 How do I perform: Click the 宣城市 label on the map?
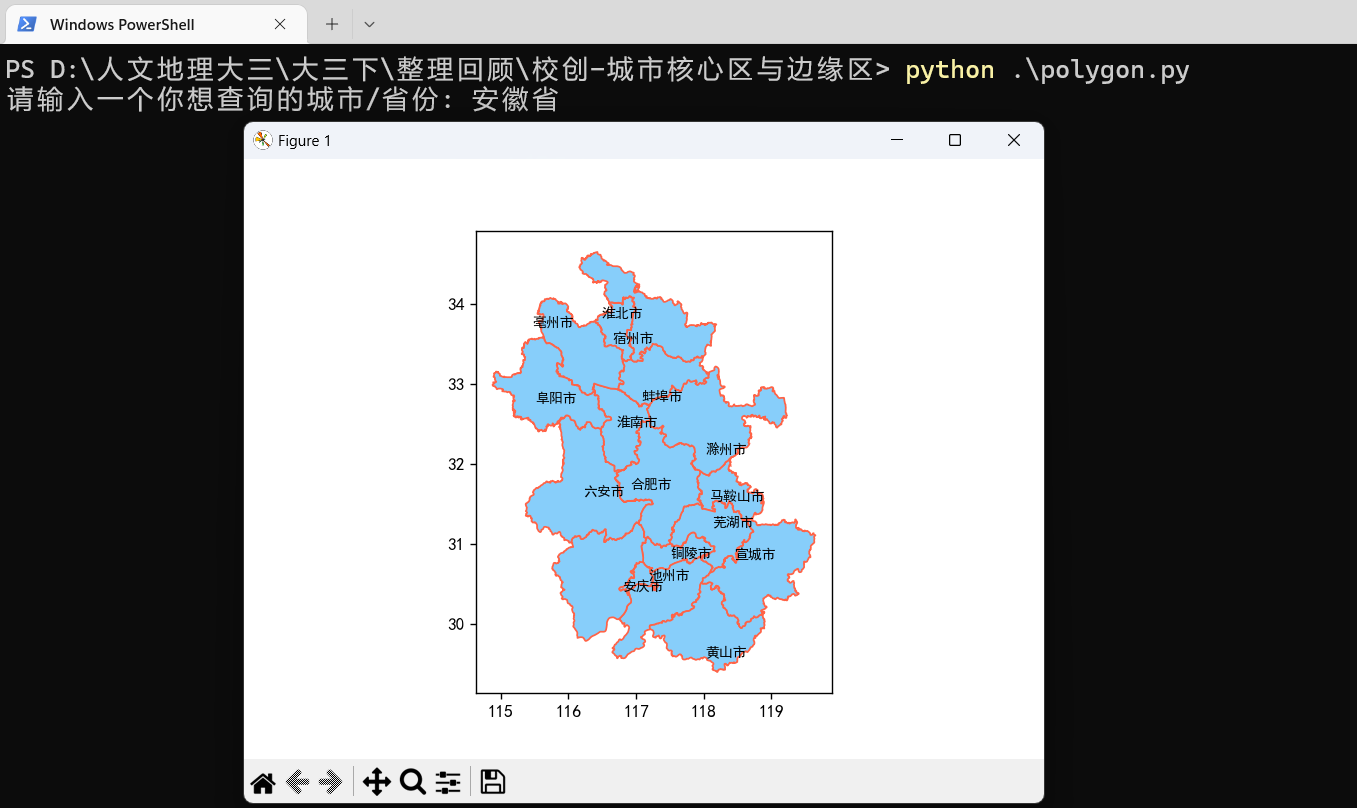click(x=755, y=554)
